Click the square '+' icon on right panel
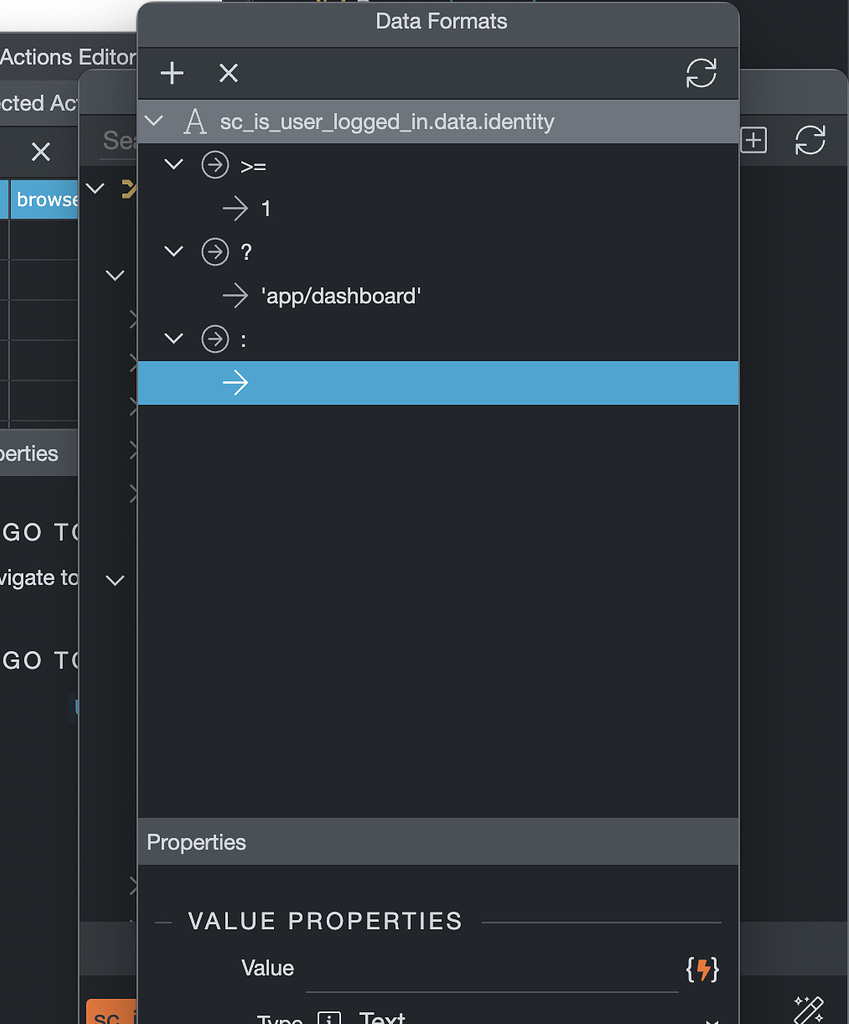The width and height of the screenshot is (849, 1024). (x=753, y=141)
